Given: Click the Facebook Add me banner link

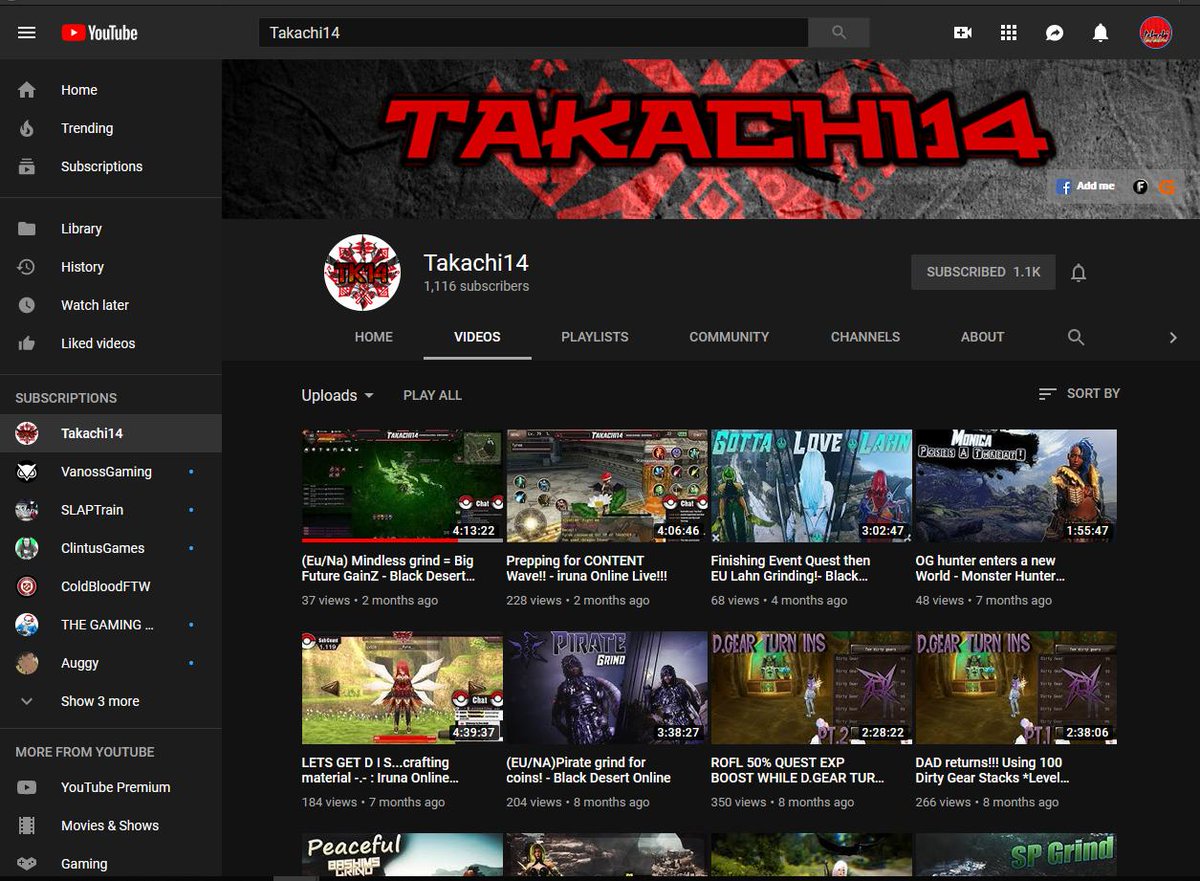Looking at the screenshot, I should [1086, 186].
